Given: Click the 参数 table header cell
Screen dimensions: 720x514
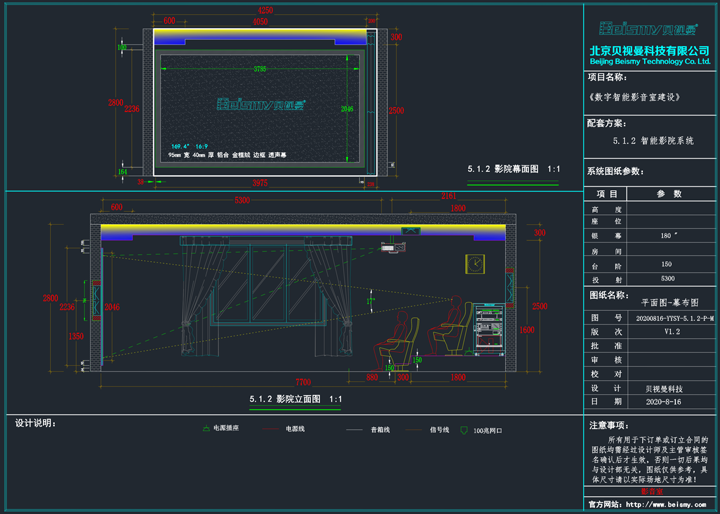Looking at the screenshot, I should (669, 194).
